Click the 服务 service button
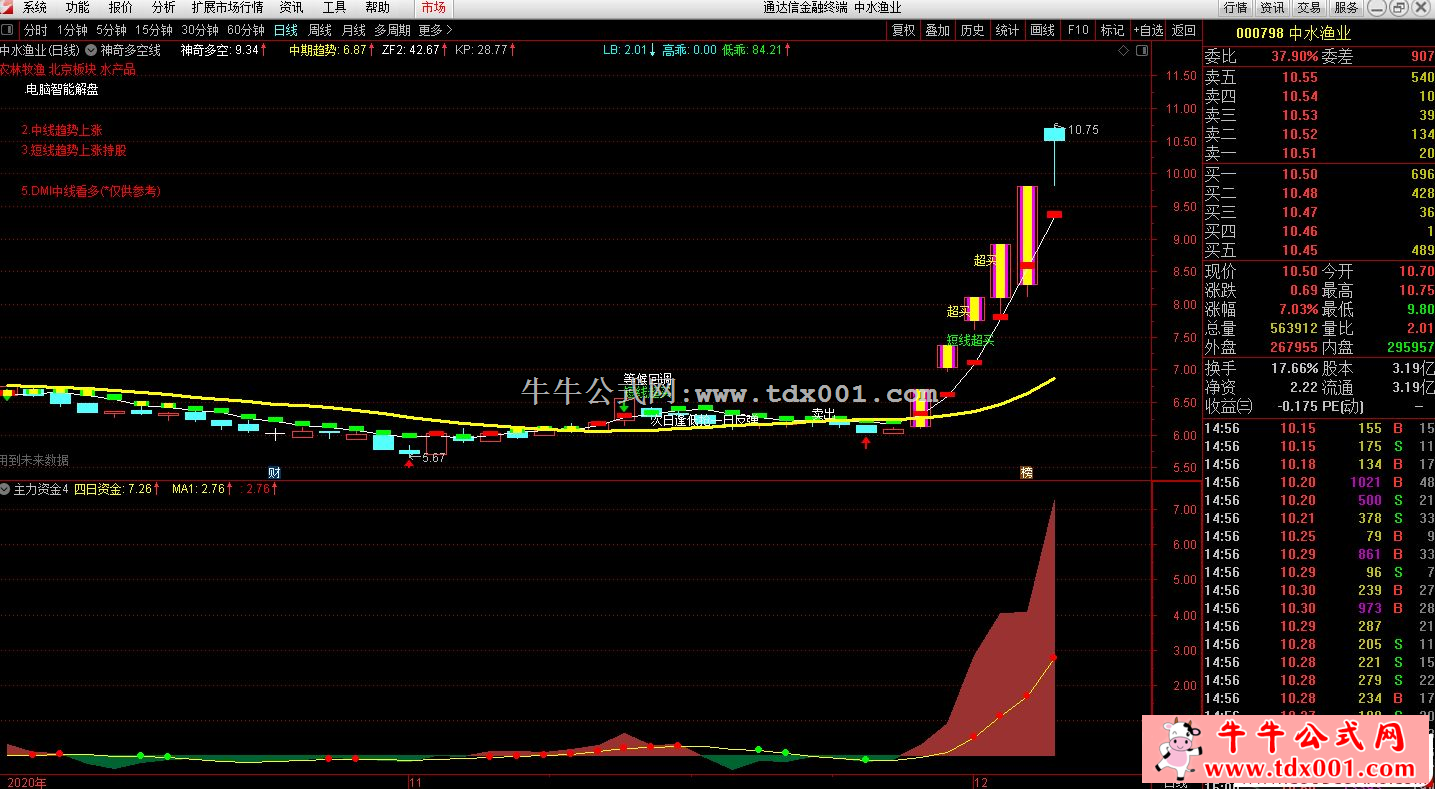This screenshot has height=789, width=1435. click(x=1346, y=7)
